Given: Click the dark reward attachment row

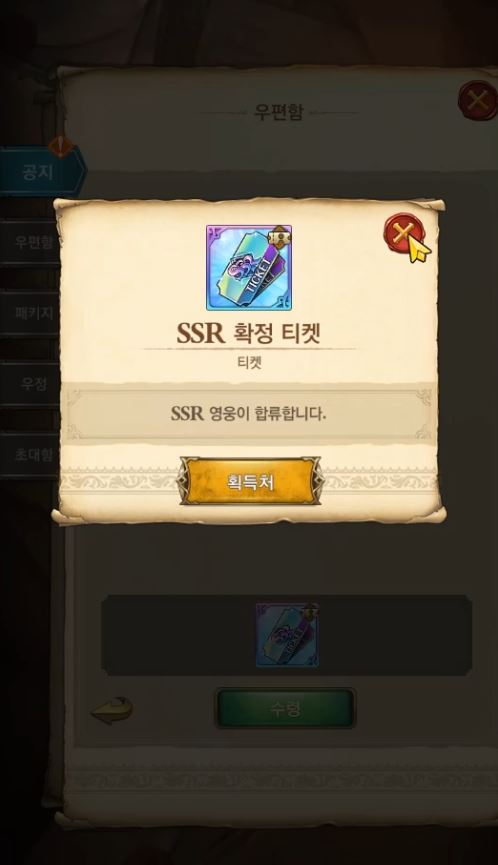Looking at the screenshot, I should point(286,635).
